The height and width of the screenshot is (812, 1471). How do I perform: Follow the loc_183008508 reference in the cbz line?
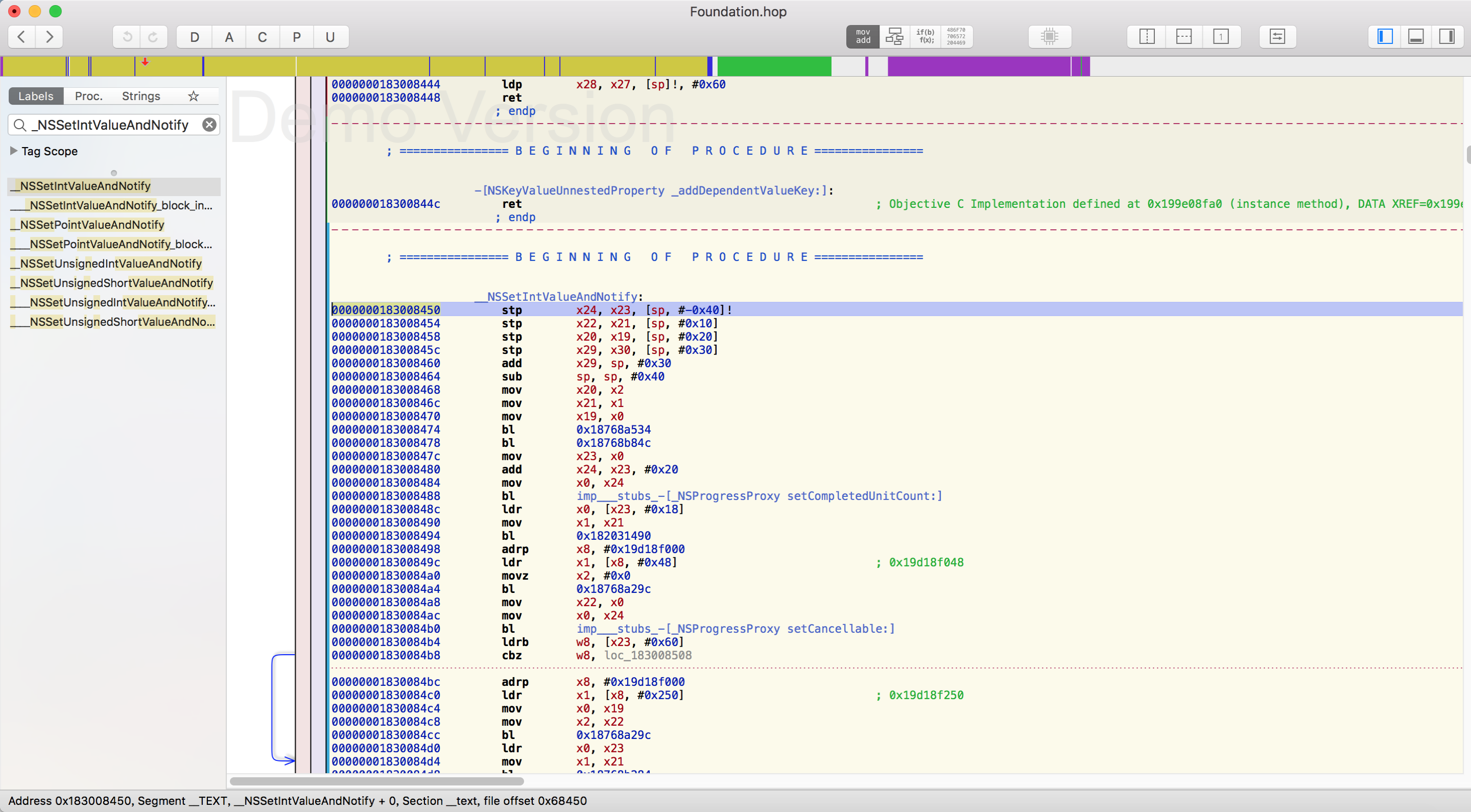point(648,655)
